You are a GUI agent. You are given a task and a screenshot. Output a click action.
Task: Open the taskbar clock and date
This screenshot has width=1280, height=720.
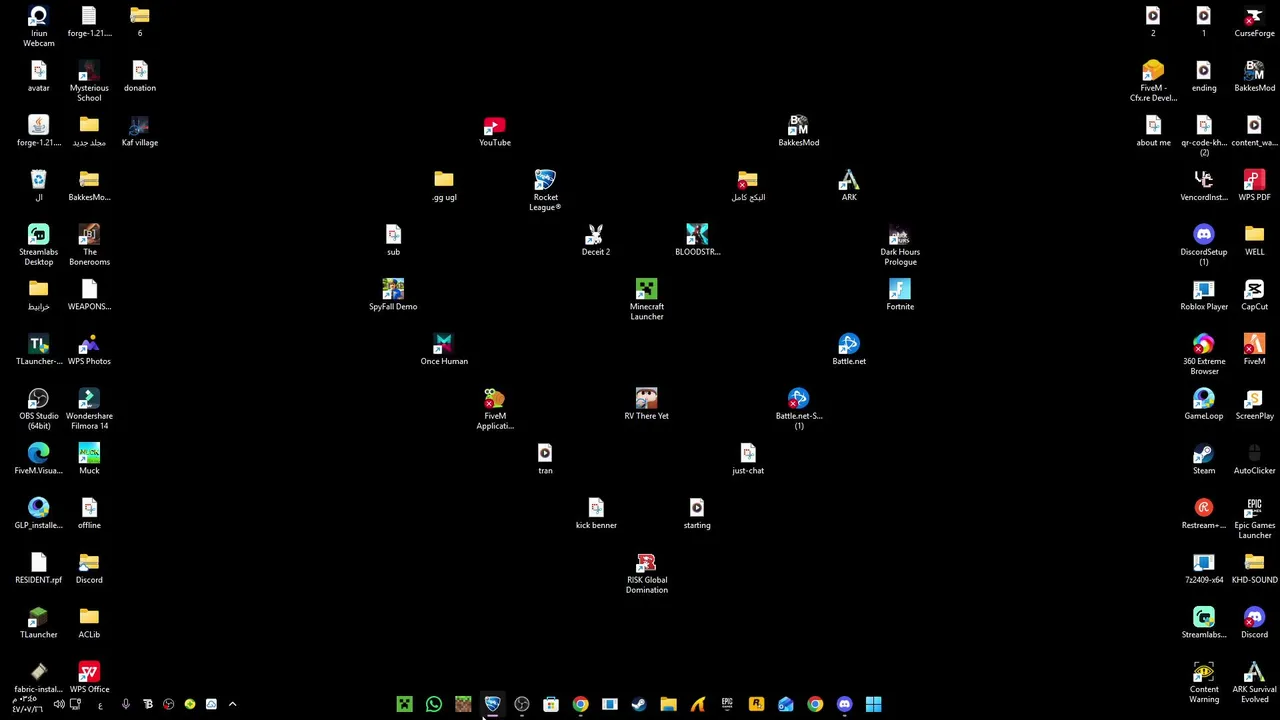click(x=27, y=705)
